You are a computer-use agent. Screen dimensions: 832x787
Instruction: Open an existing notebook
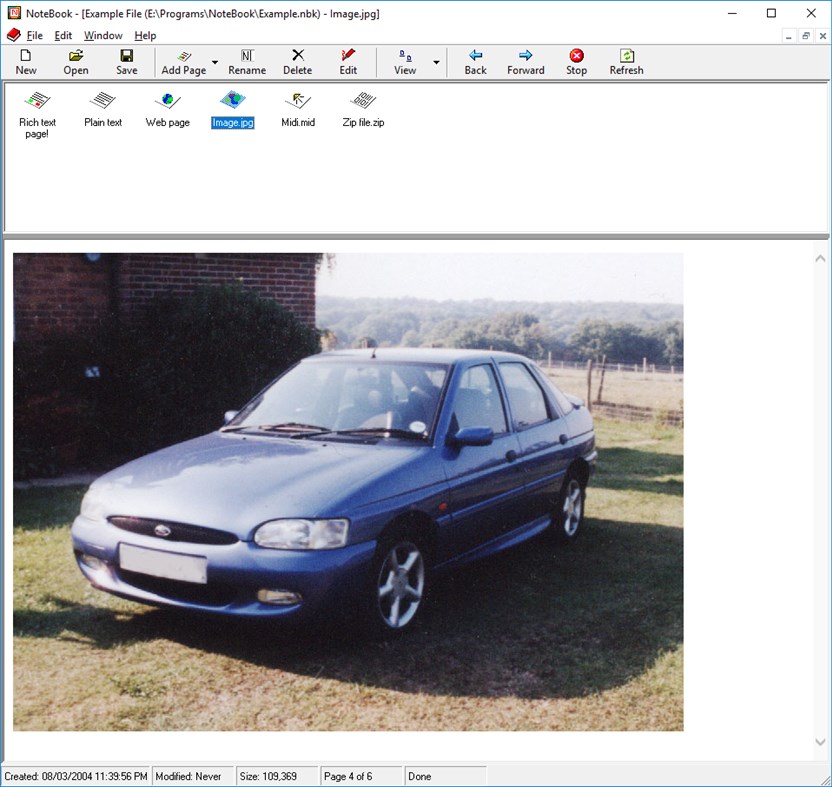(x=75, y=60)
